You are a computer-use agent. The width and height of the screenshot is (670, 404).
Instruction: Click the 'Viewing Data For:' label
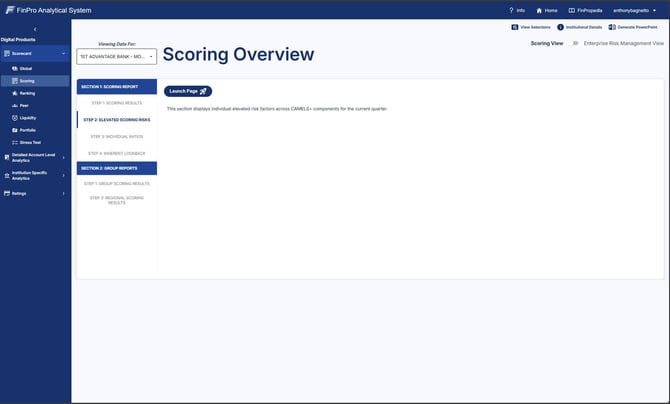coord(117,44)
